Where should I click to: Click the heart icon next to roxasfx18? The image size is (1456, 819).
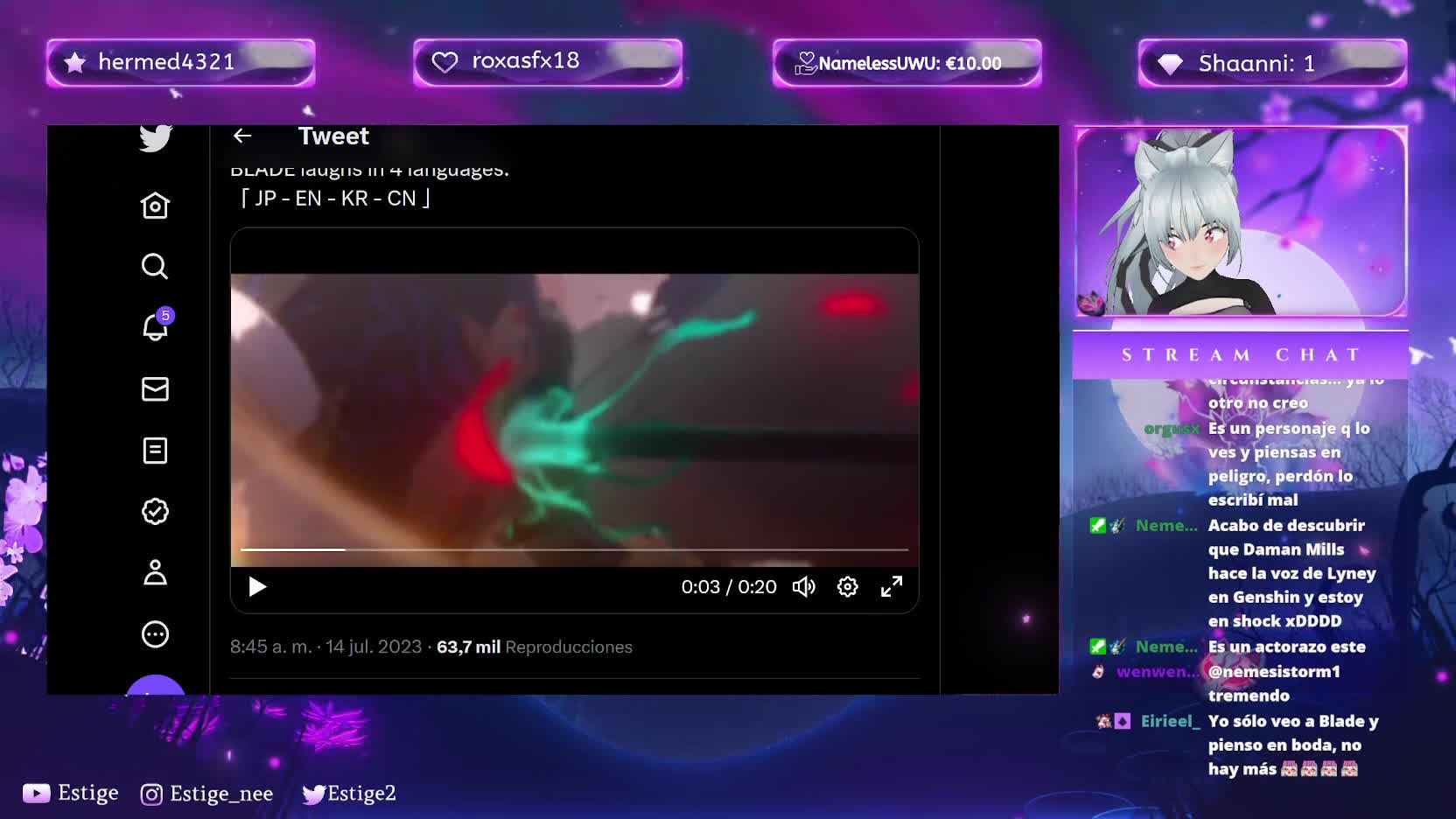[444, 62]
